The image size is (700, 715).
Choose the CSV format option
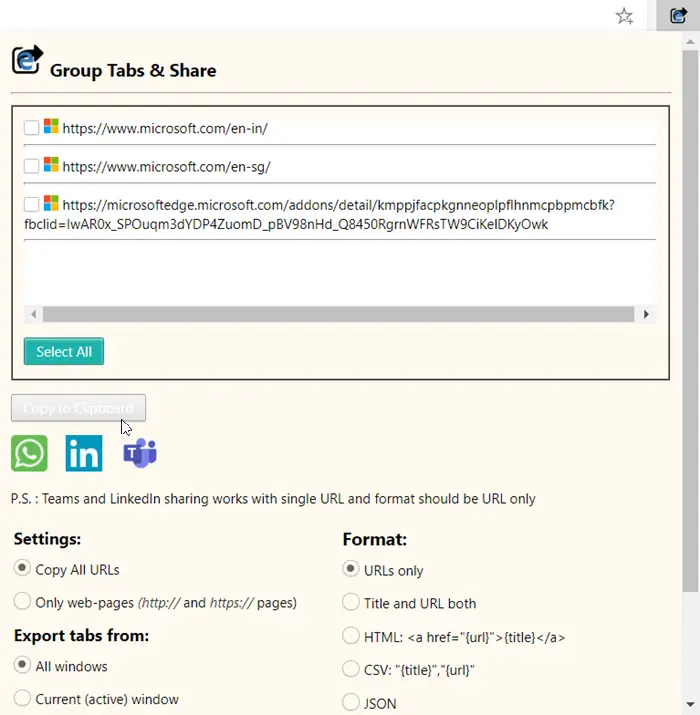point(351,668)
